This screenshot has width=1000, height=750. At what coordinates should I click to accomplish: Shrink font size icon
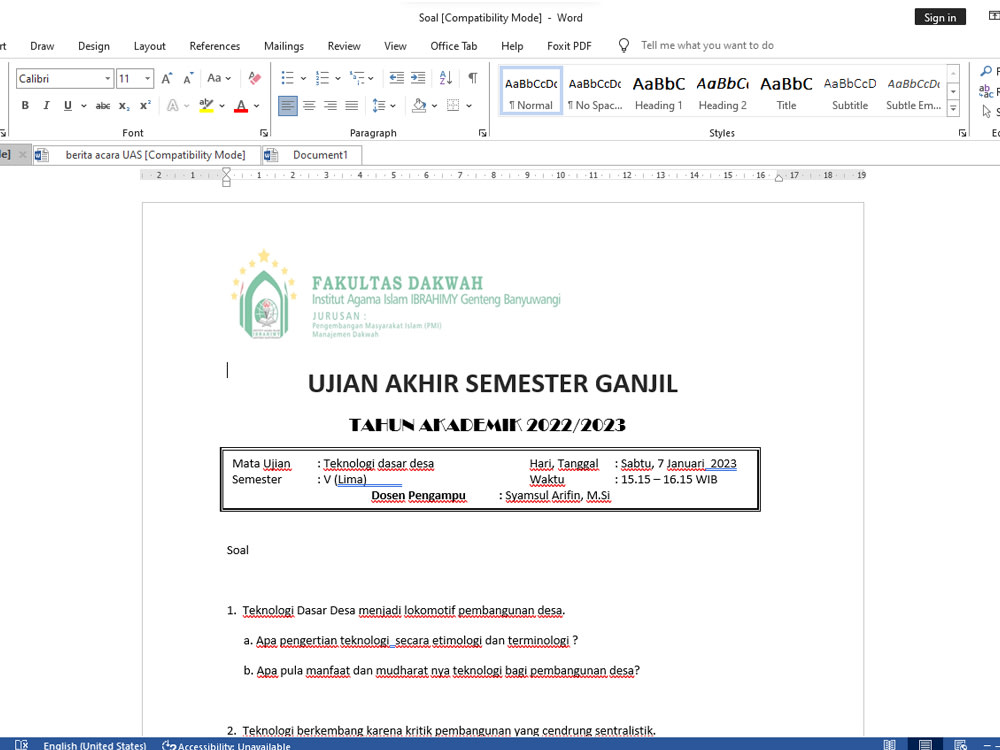point(188,78)
